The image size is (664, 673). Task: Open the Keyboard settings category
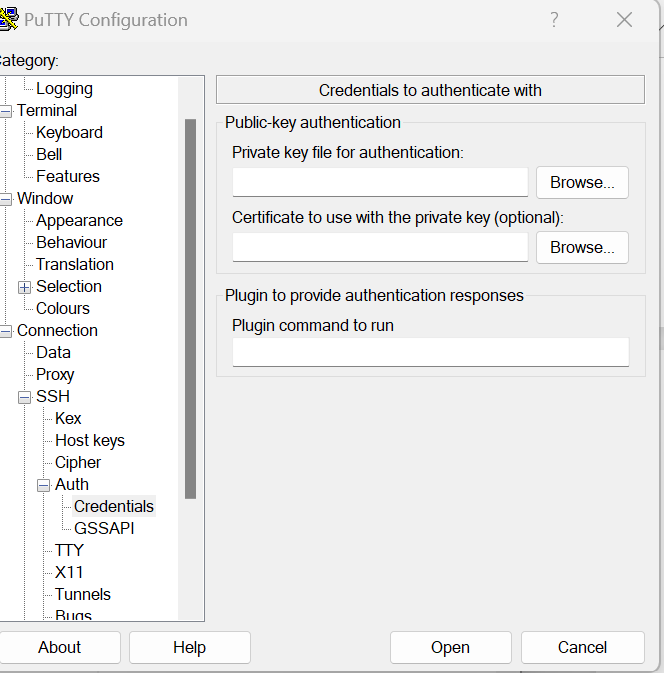[x=69, y=132]
